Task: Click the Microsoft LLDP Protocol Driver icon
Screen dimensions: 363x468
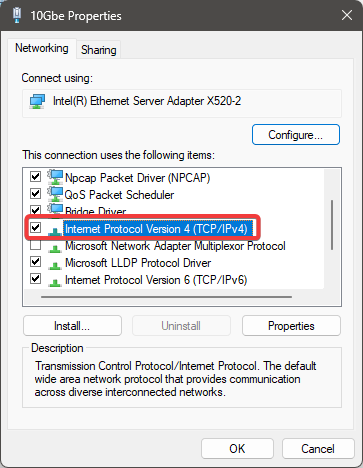Action: (x=55, y=265)
